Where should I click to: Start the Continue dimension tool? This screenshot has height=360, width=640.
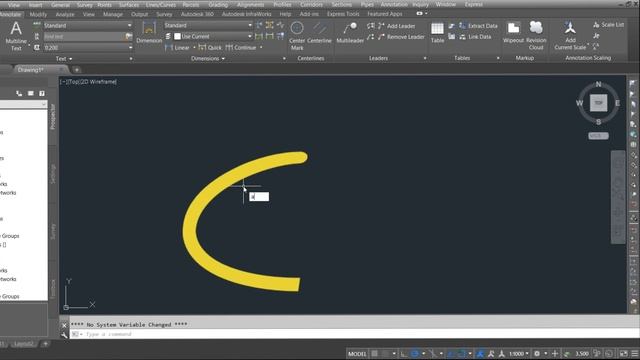click(x=240, y=48)
